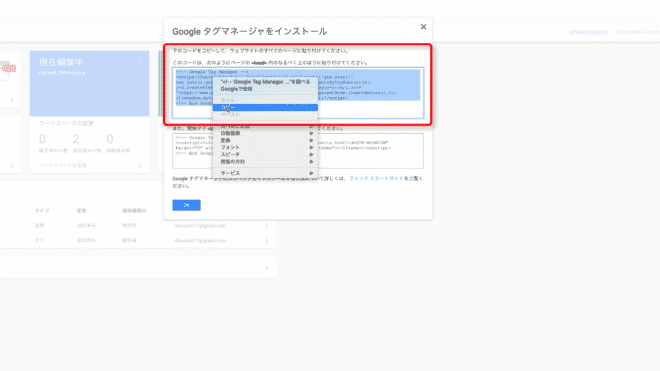Open the three-dot menu for the タグ row

point(266,240)
